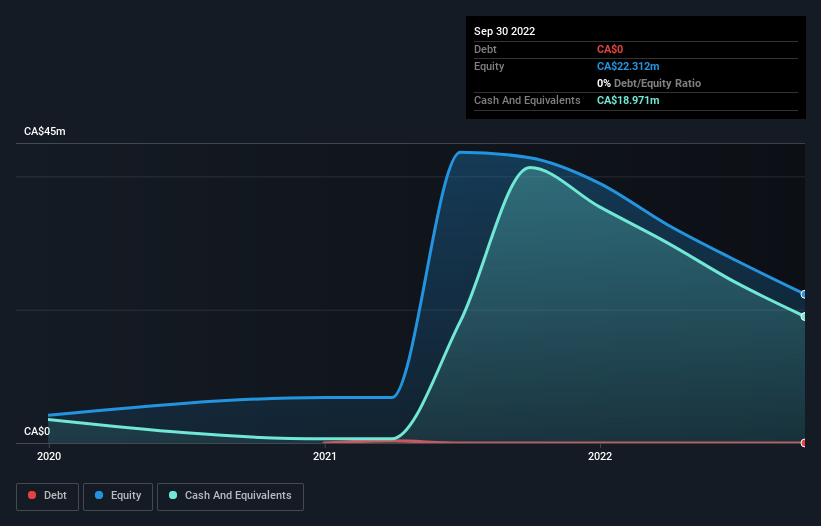This screenshot has width=821, height=526.
Task: Click the teal Cash legend dot
Action: pyautogui.click(x=173, y=495)
